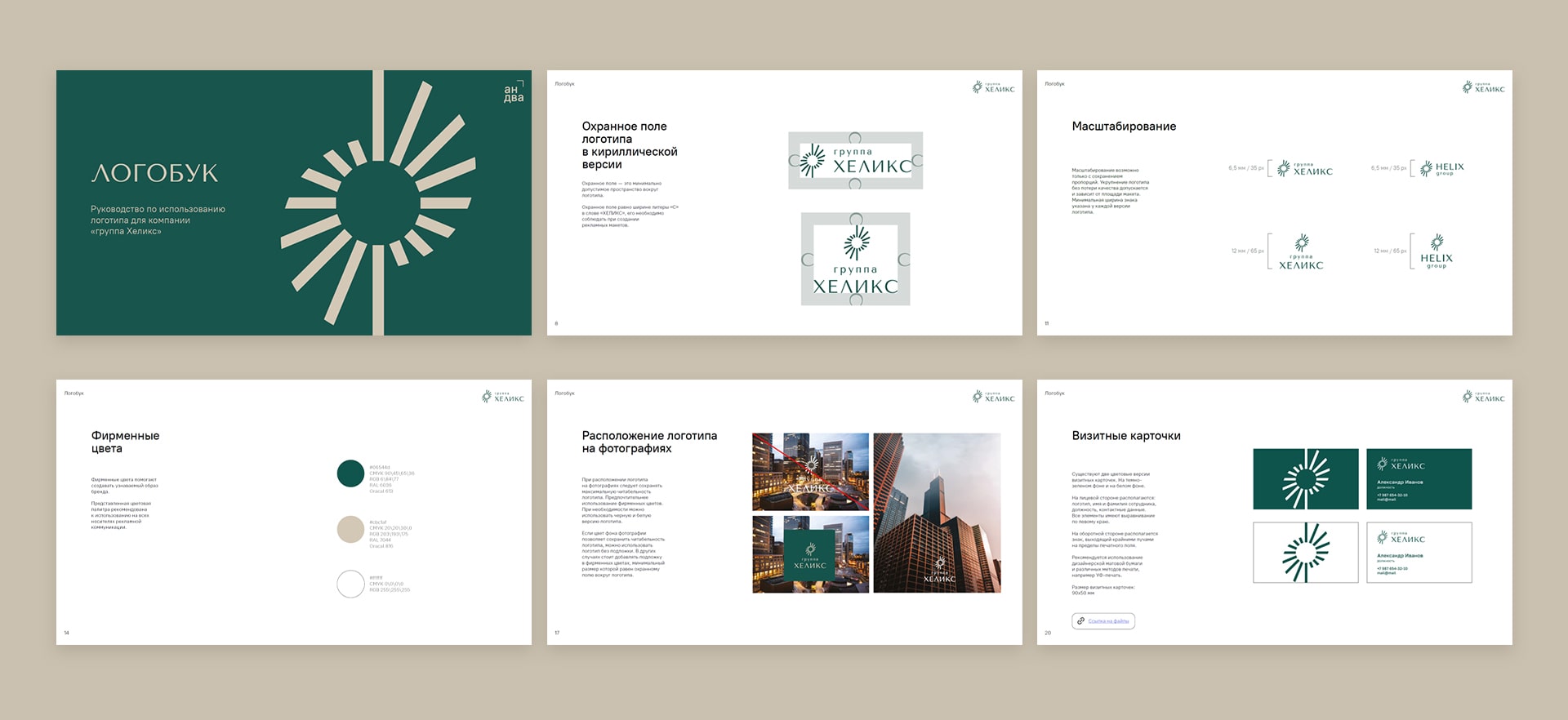1568x720 pixels.
Task: Select the tall skyscraper photo with white logo
Action: (x=937, y=513)
